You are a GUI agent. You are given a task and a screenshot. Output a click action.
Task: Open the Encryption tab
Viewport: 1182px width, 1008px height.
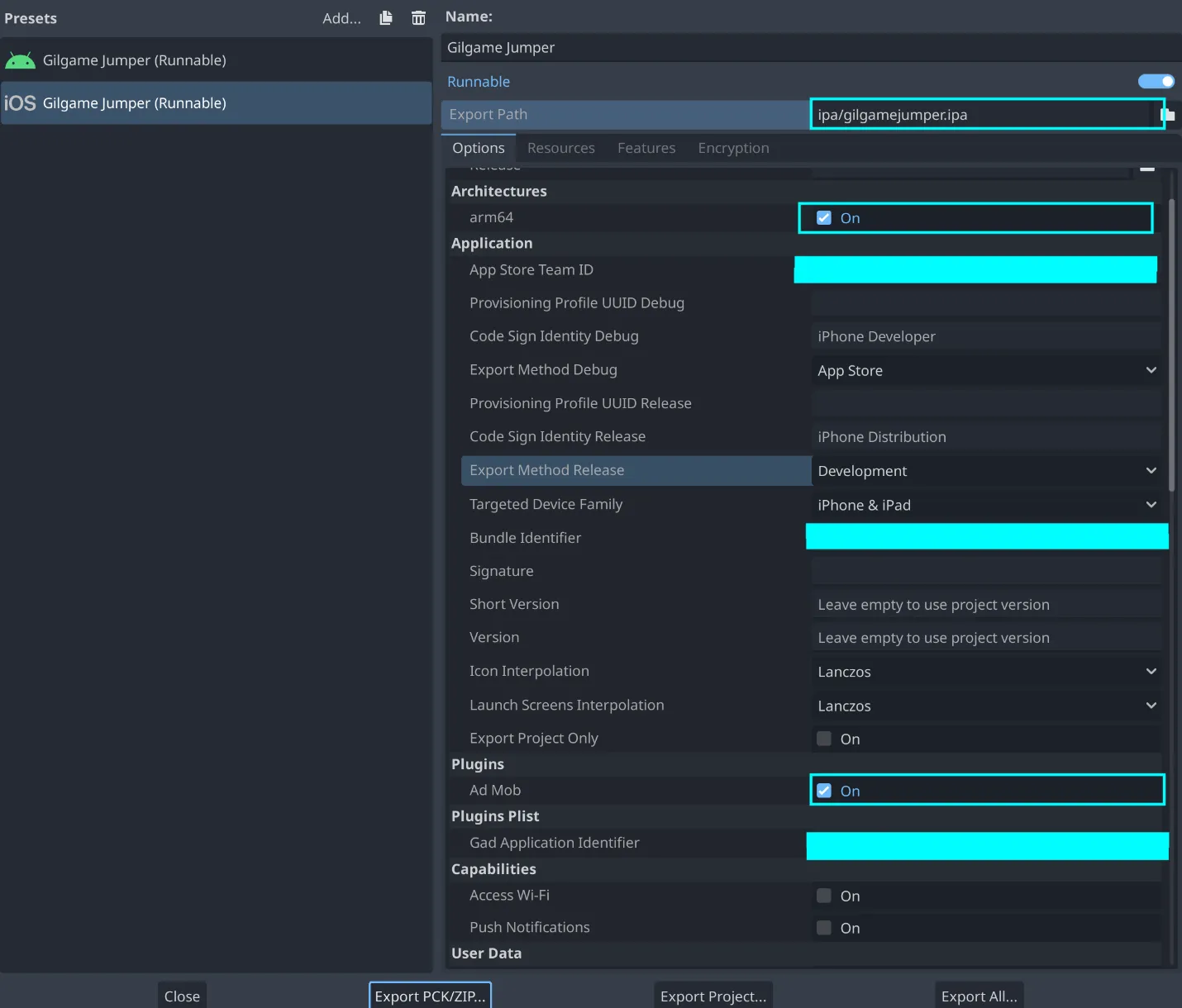pyautogui.click(x=733, y=148)
